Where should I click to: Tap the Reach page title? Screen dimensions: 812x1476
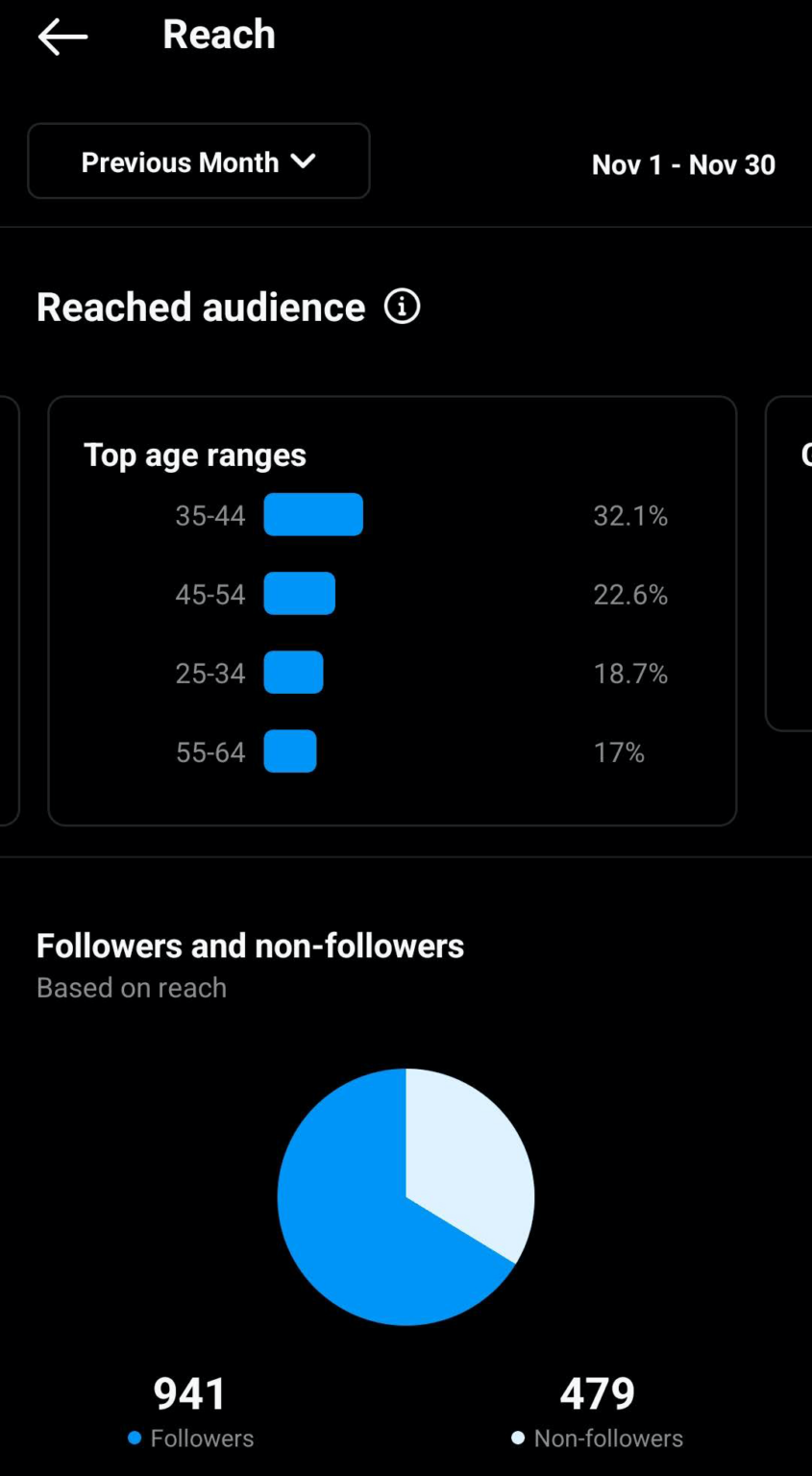pyautogui.click(x=219, y=36)
